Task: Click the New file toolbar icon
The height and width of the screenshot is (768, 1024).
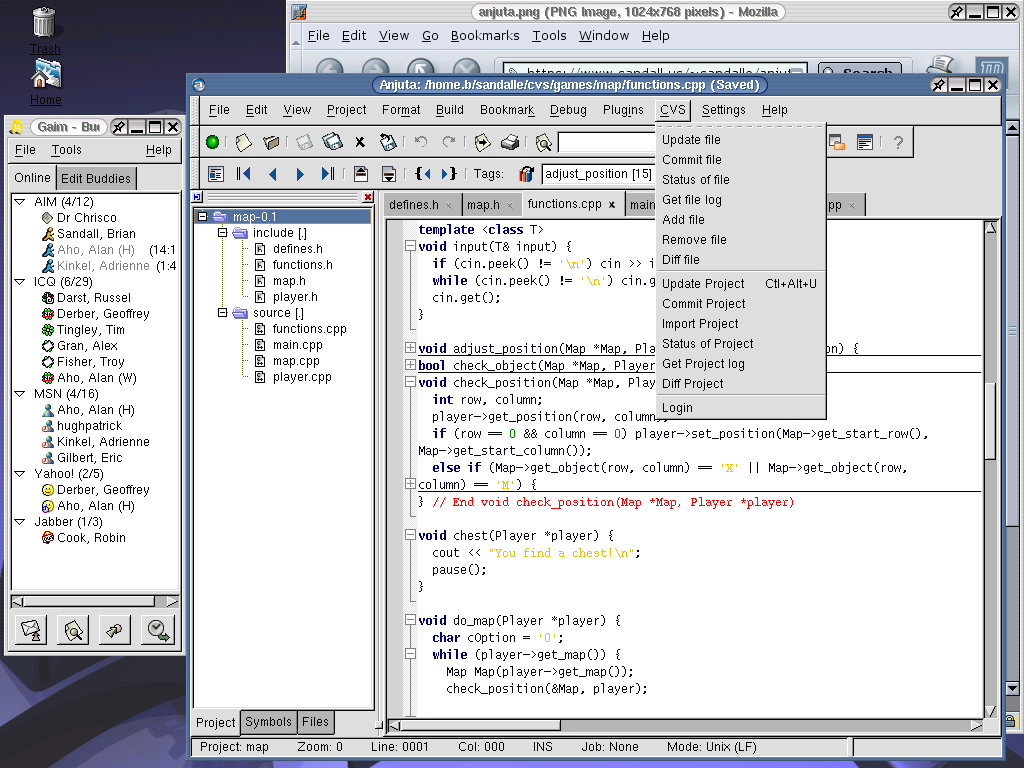Action: point(243,143)
